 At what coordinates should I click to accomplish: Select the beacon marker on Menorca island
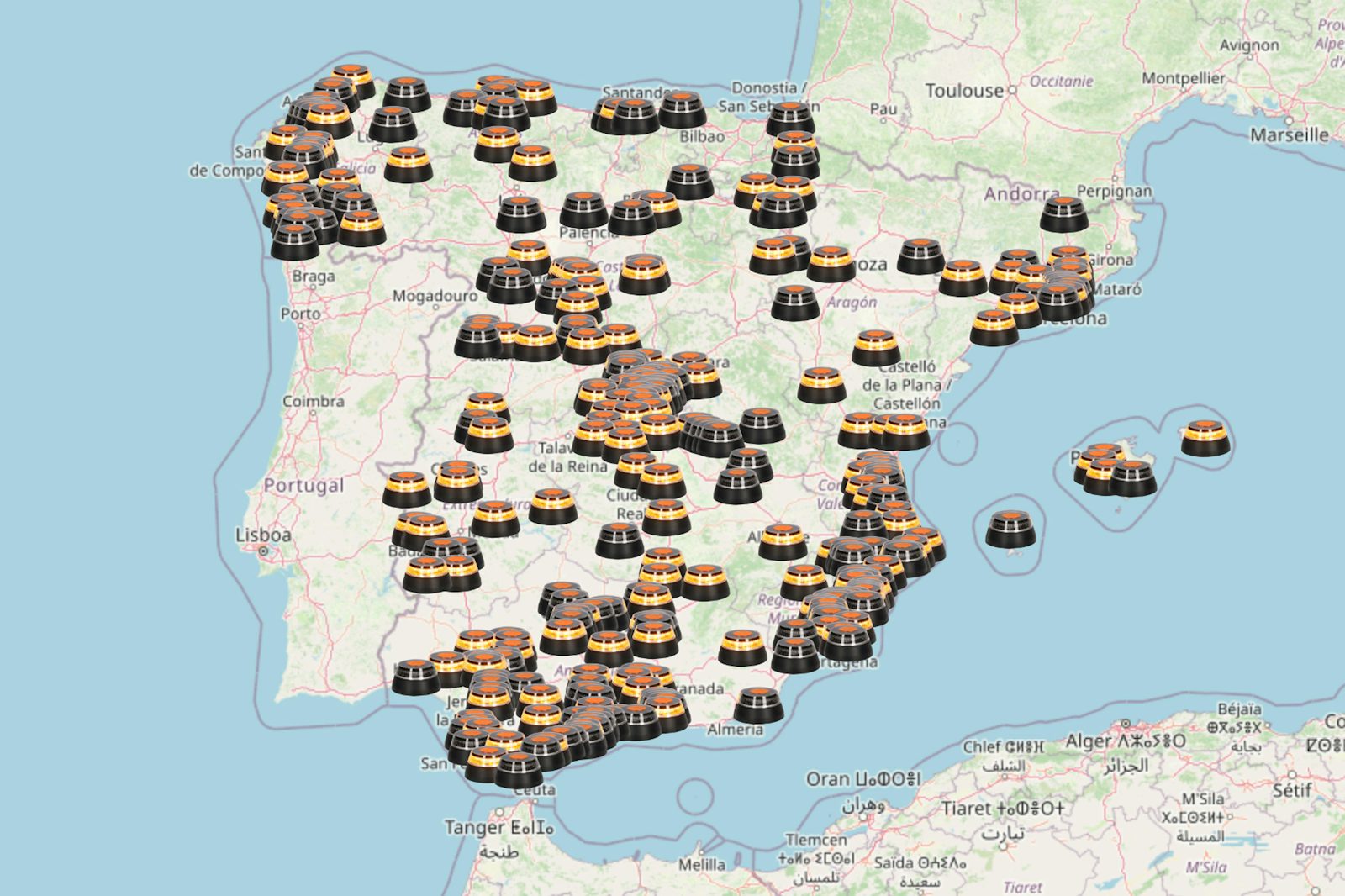point(1205,439)
